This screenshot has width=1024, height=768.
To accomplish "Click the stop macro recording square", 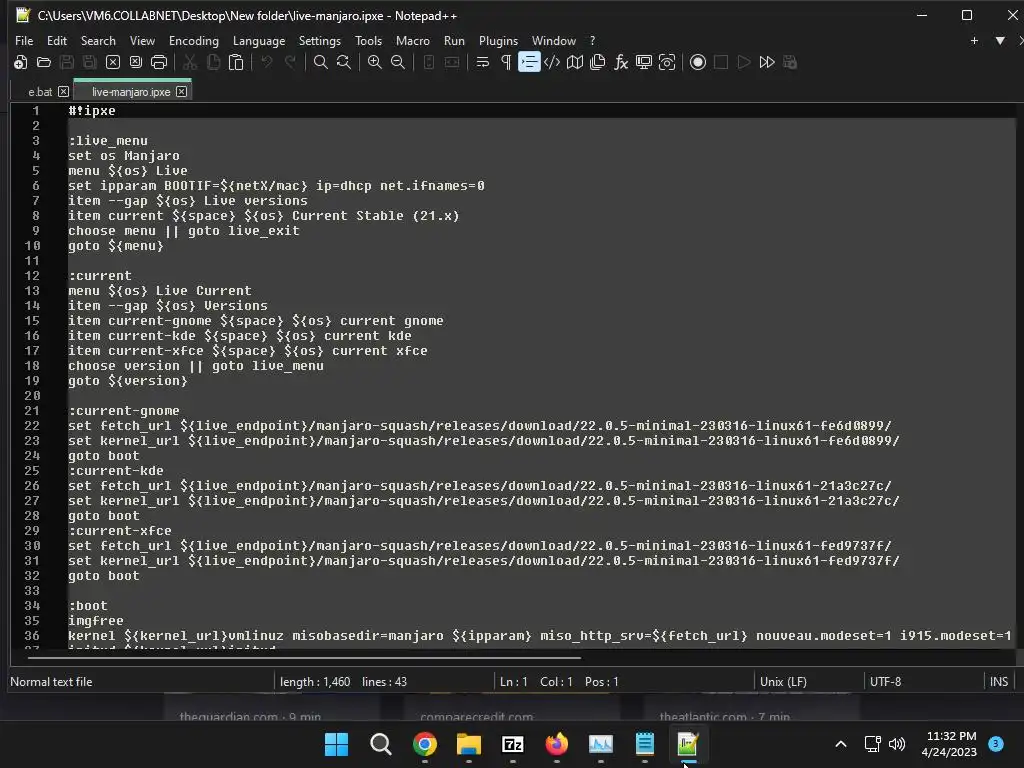I will [721, 62].
